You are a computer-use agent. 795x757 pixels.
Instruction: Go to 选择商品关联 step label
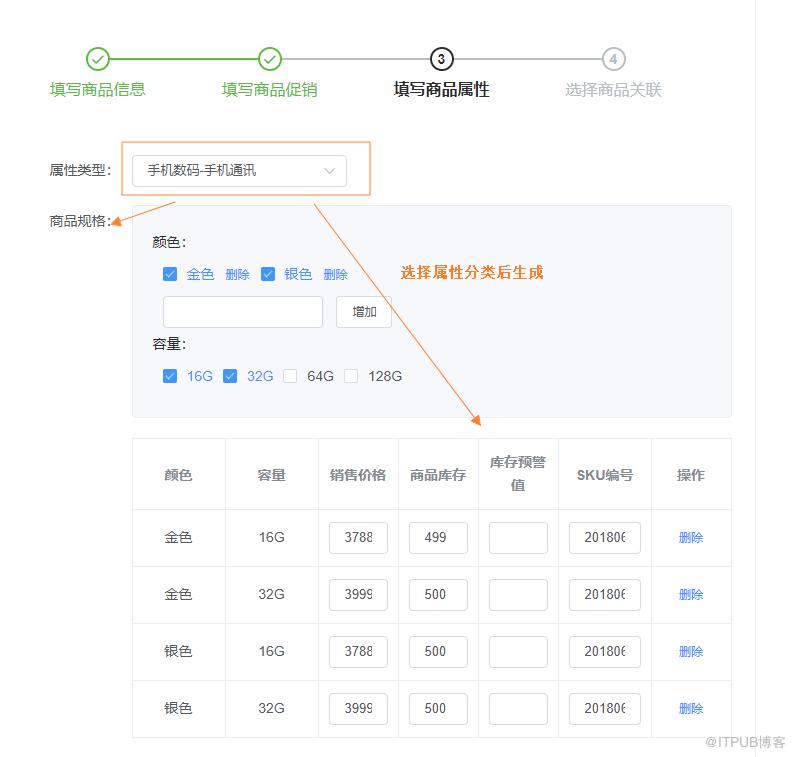coord(613,90)
